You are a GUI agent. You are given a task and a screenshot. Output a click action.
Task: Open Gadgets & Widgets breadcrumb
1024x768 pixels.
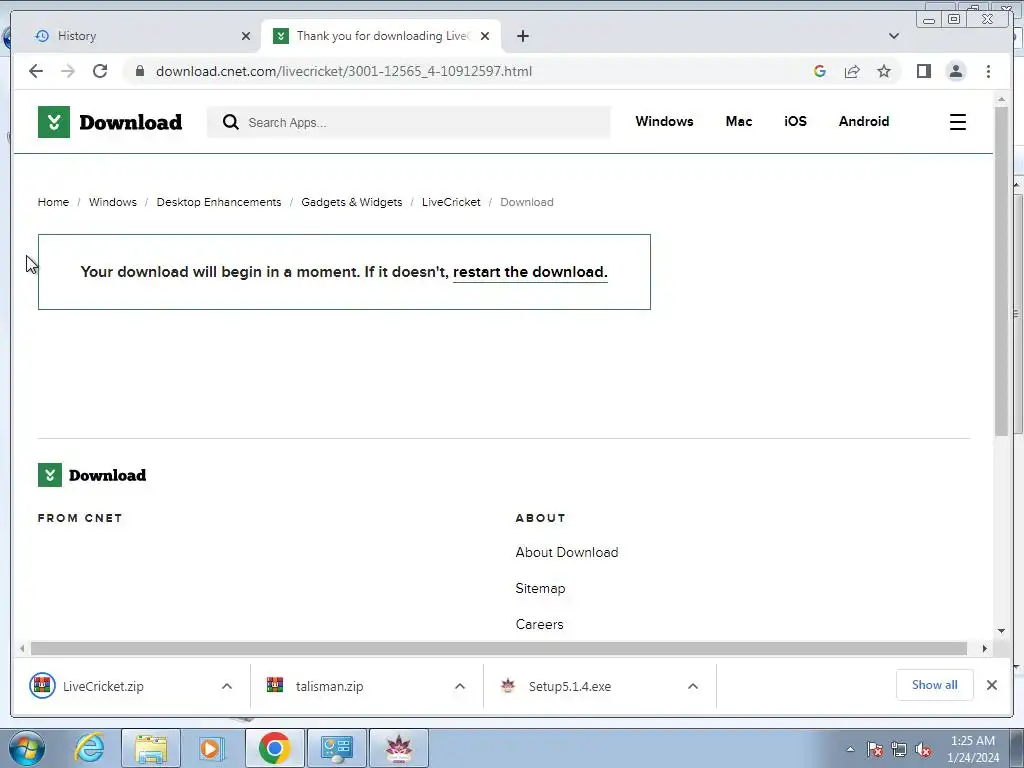(351, 202)
